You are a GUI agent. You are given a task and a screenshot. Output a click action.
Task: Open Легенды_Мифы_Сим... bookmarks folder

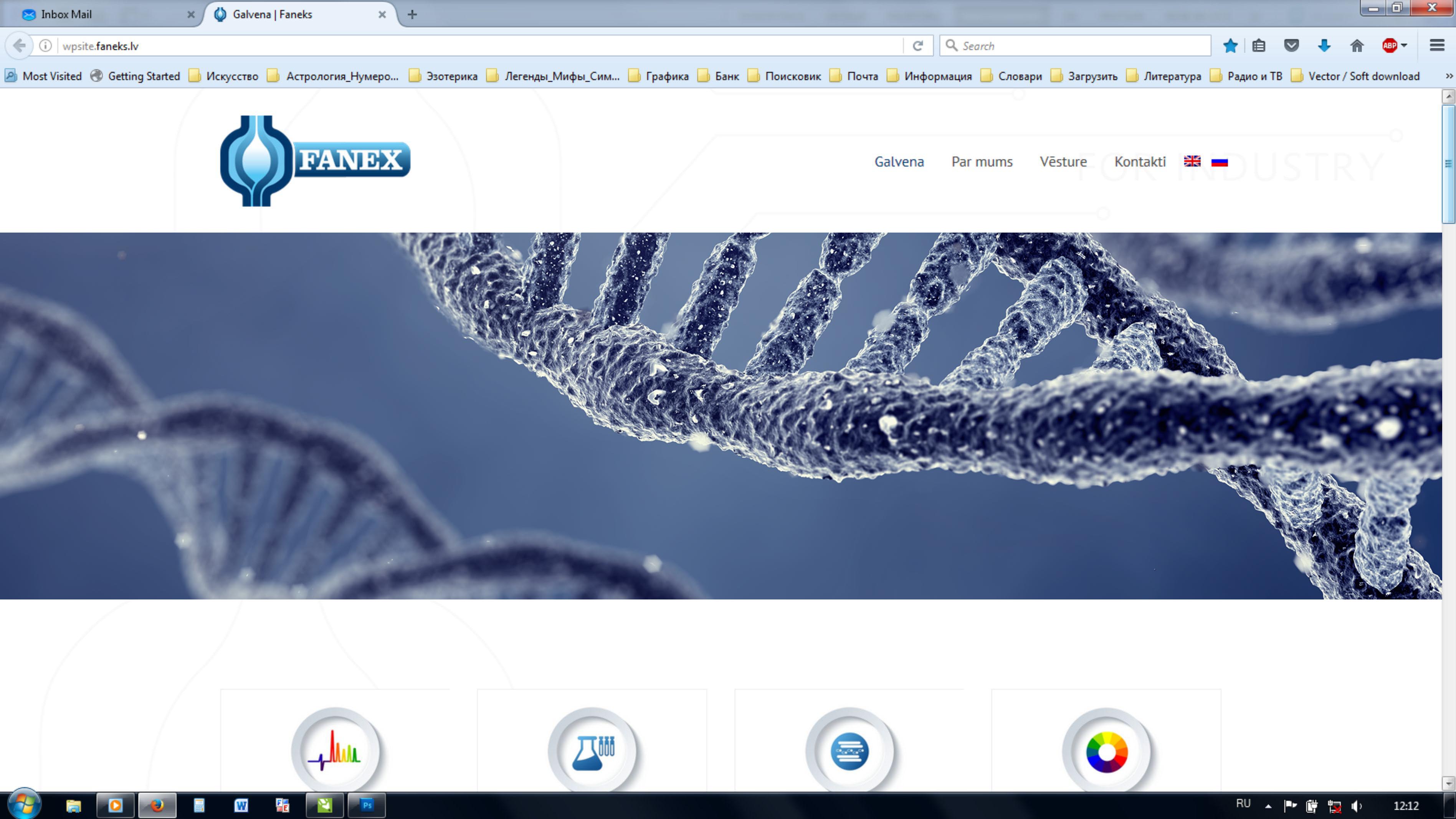[553, 76]
